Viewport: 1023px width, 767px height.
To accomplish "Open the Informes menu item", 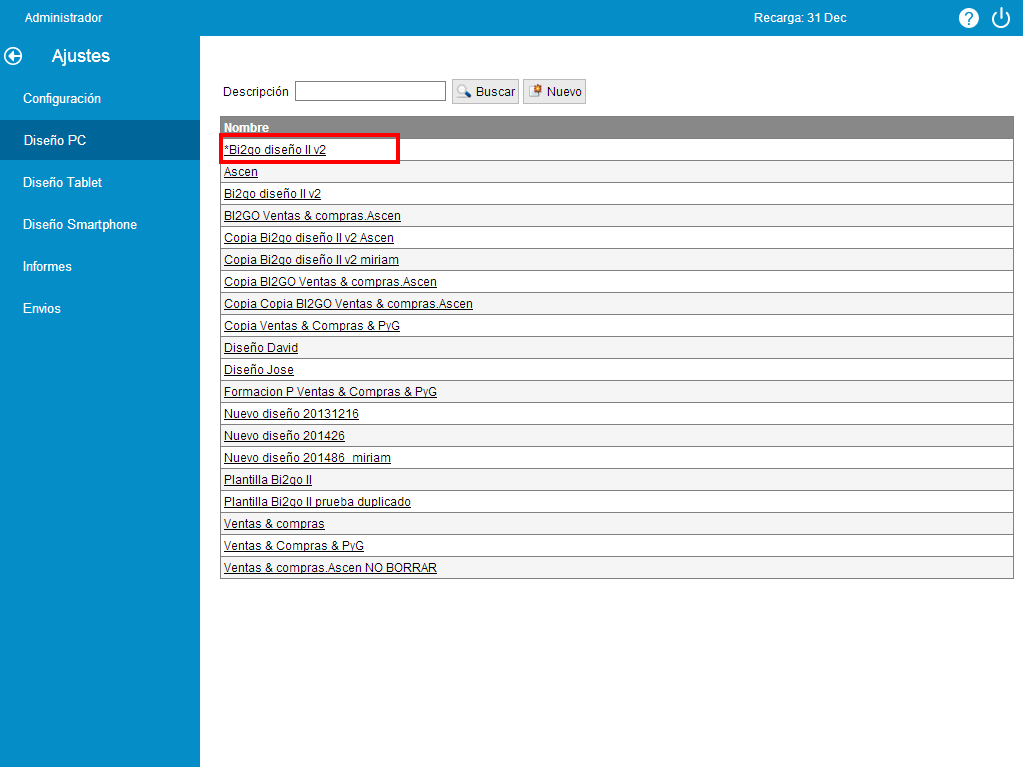I will (x=47, y=267).
